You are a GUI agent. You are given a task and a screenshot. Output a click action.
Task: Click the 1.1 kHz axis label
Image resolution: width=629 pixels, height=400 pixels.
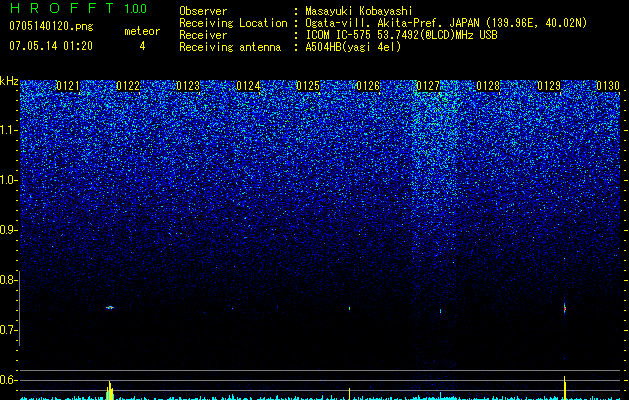tap(8, 130)
